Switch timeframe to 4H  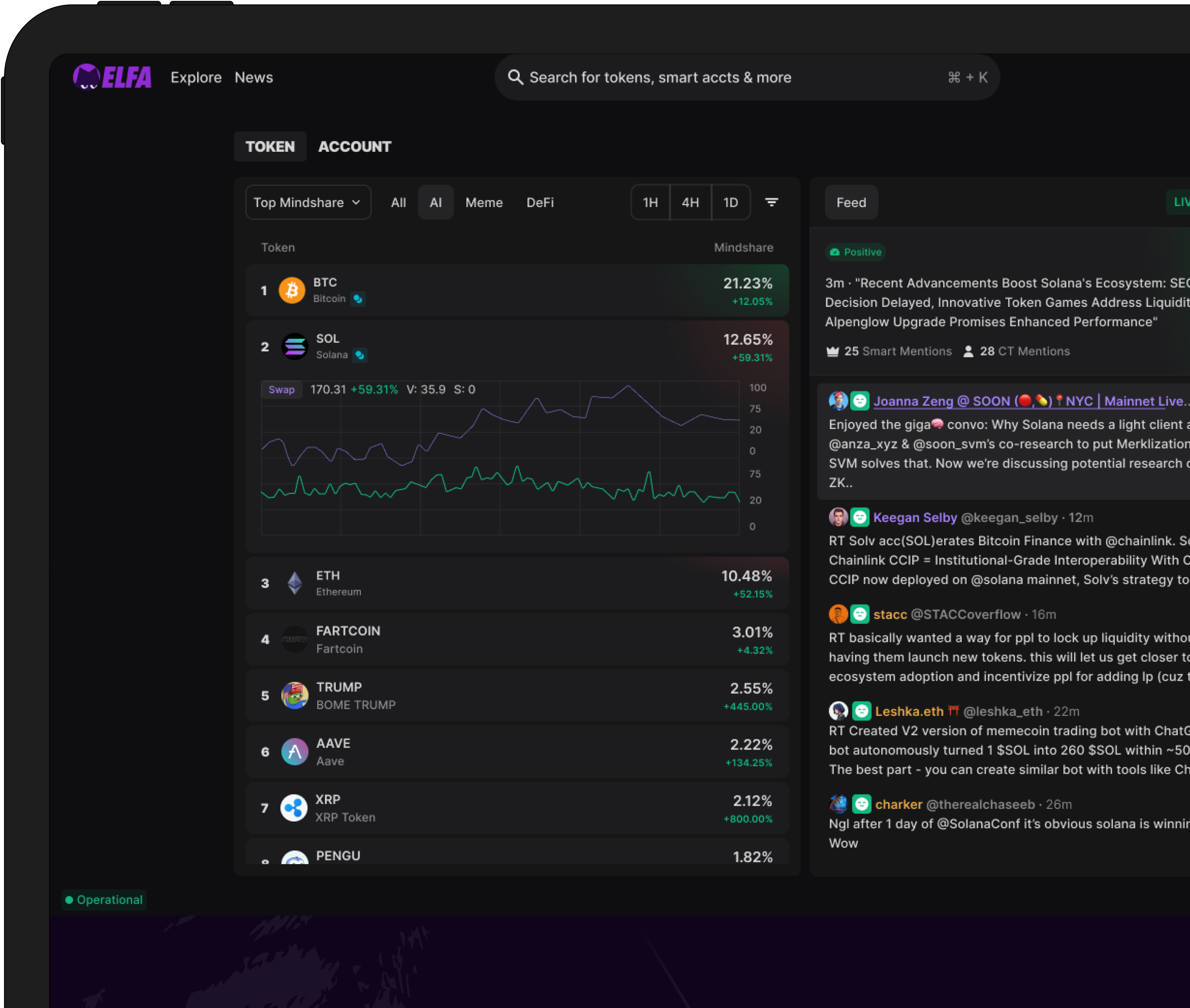tap(690, 202)
